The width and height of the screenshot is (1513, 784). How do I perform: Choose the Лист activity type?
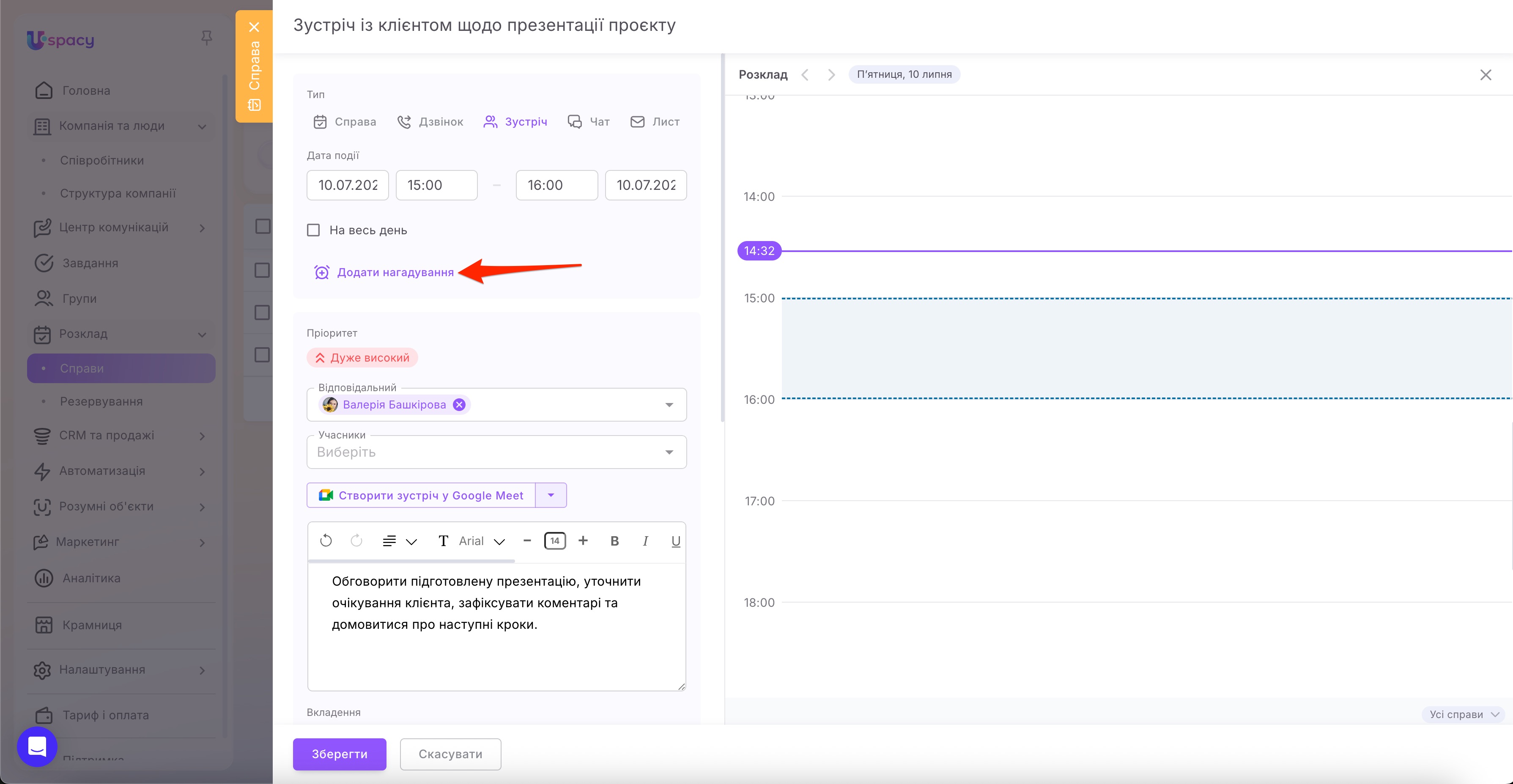click(654, 121)
